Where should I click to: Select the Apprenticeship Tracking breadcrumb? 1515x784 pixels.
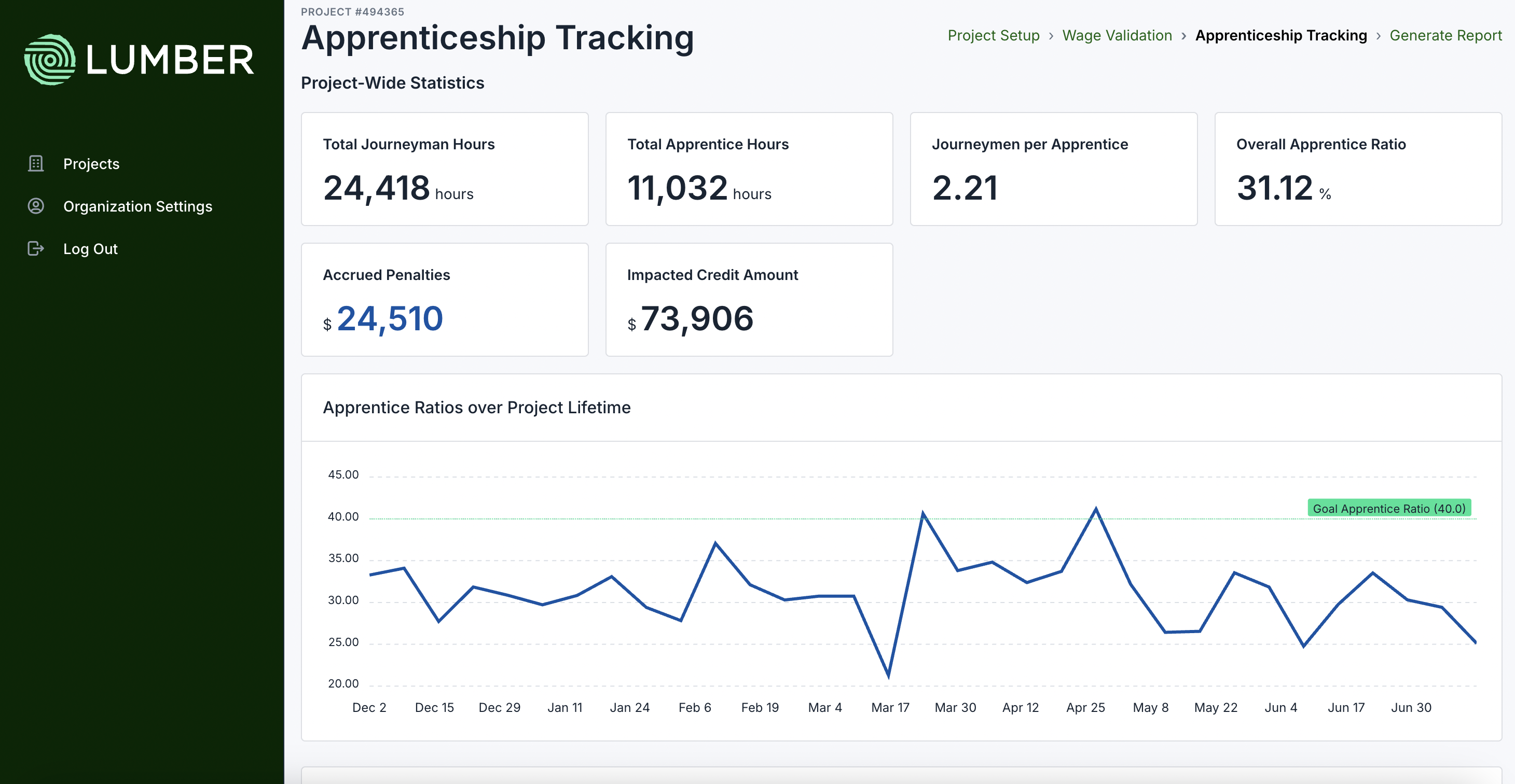(1281, 35)
